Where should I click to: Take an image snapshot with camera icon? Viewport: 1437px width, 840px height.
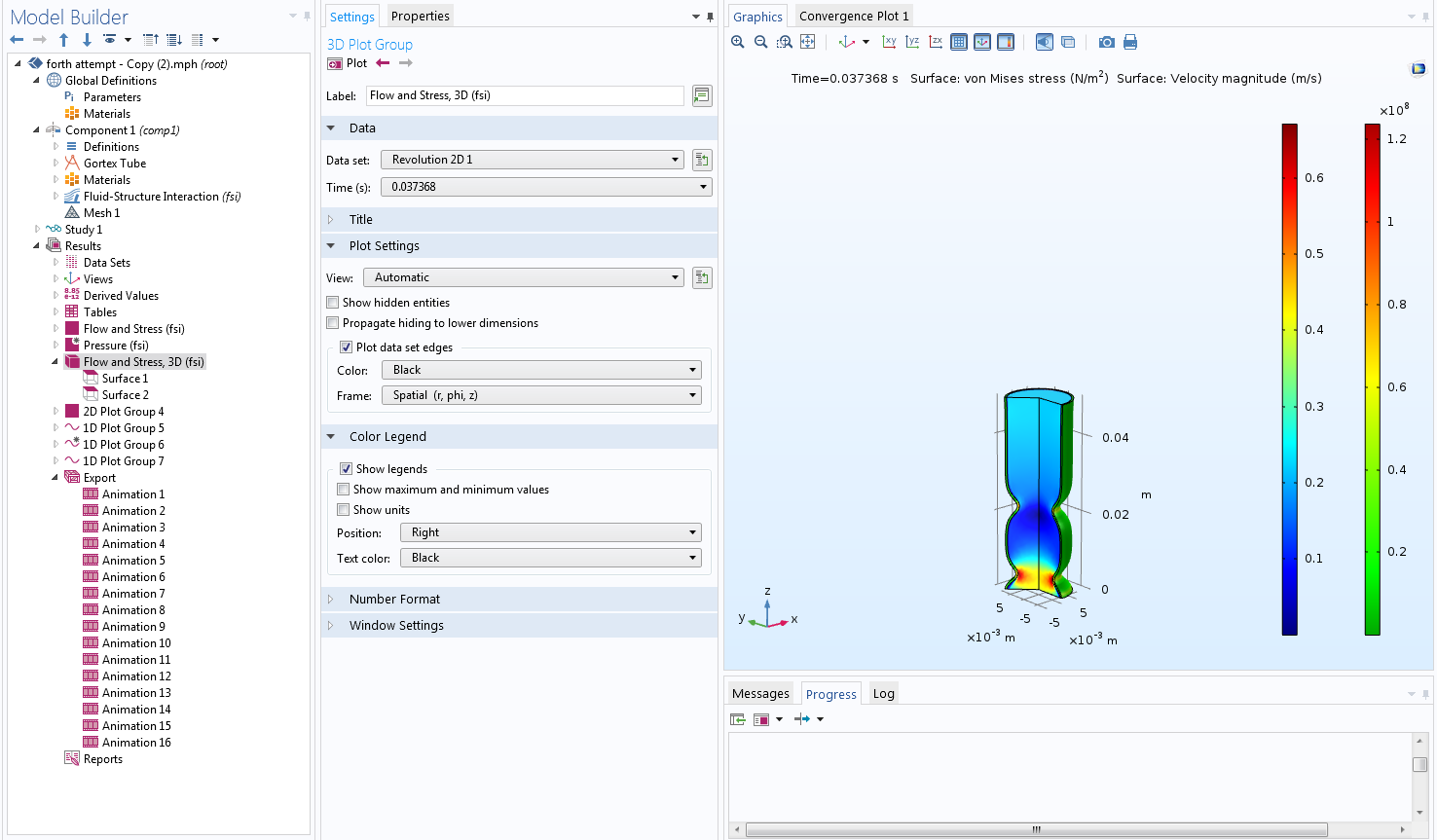(1106, 42)
